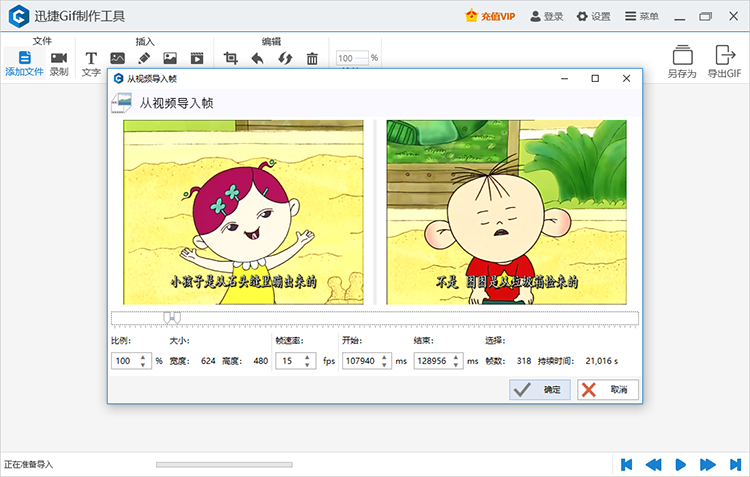Select the 文字 text tool

tap(91, 64)
